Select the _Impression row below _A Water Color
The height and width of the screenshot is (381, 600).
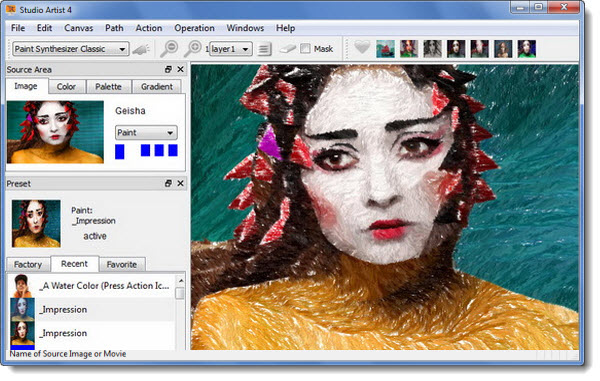click(x=91, y=309)
